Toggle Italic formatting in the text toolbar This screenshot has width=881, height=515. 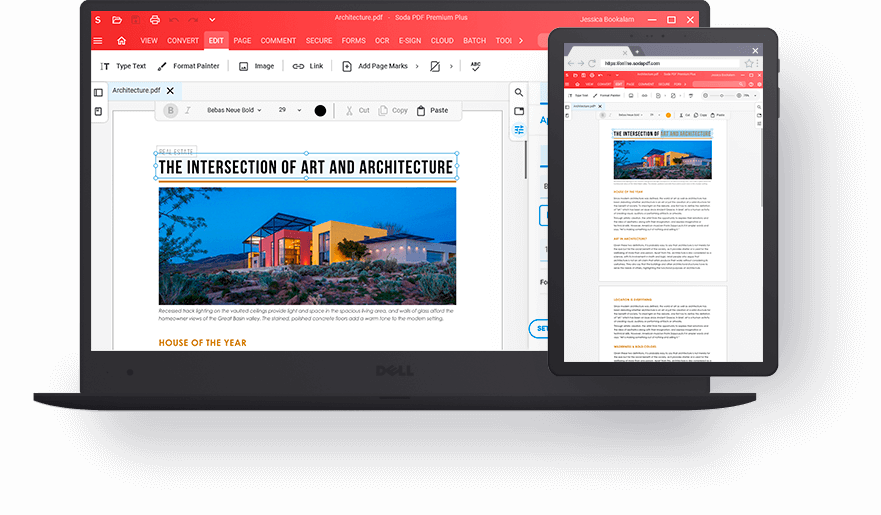pos(187,110)
